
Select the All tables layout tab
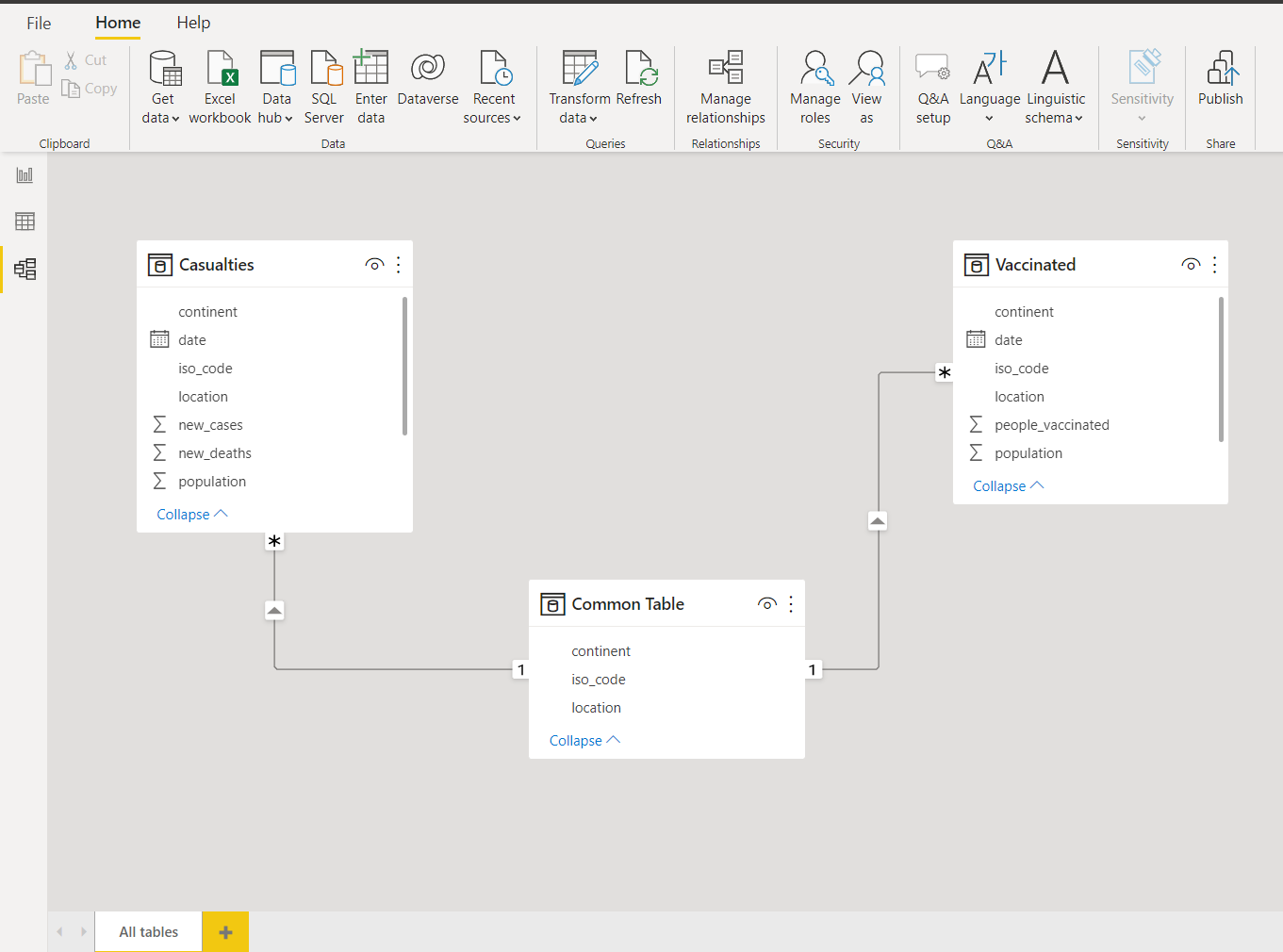tap(147, 931)
